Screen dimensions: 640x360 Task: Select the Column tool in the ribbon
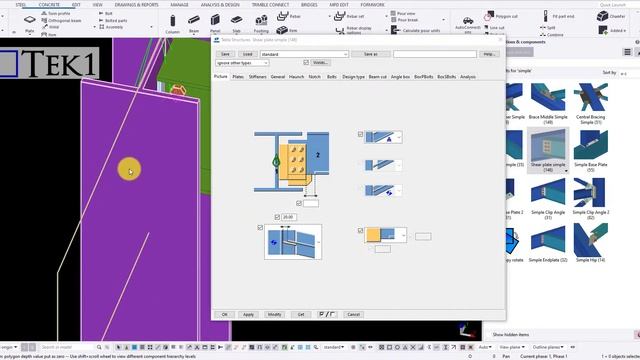click(172, 23)
